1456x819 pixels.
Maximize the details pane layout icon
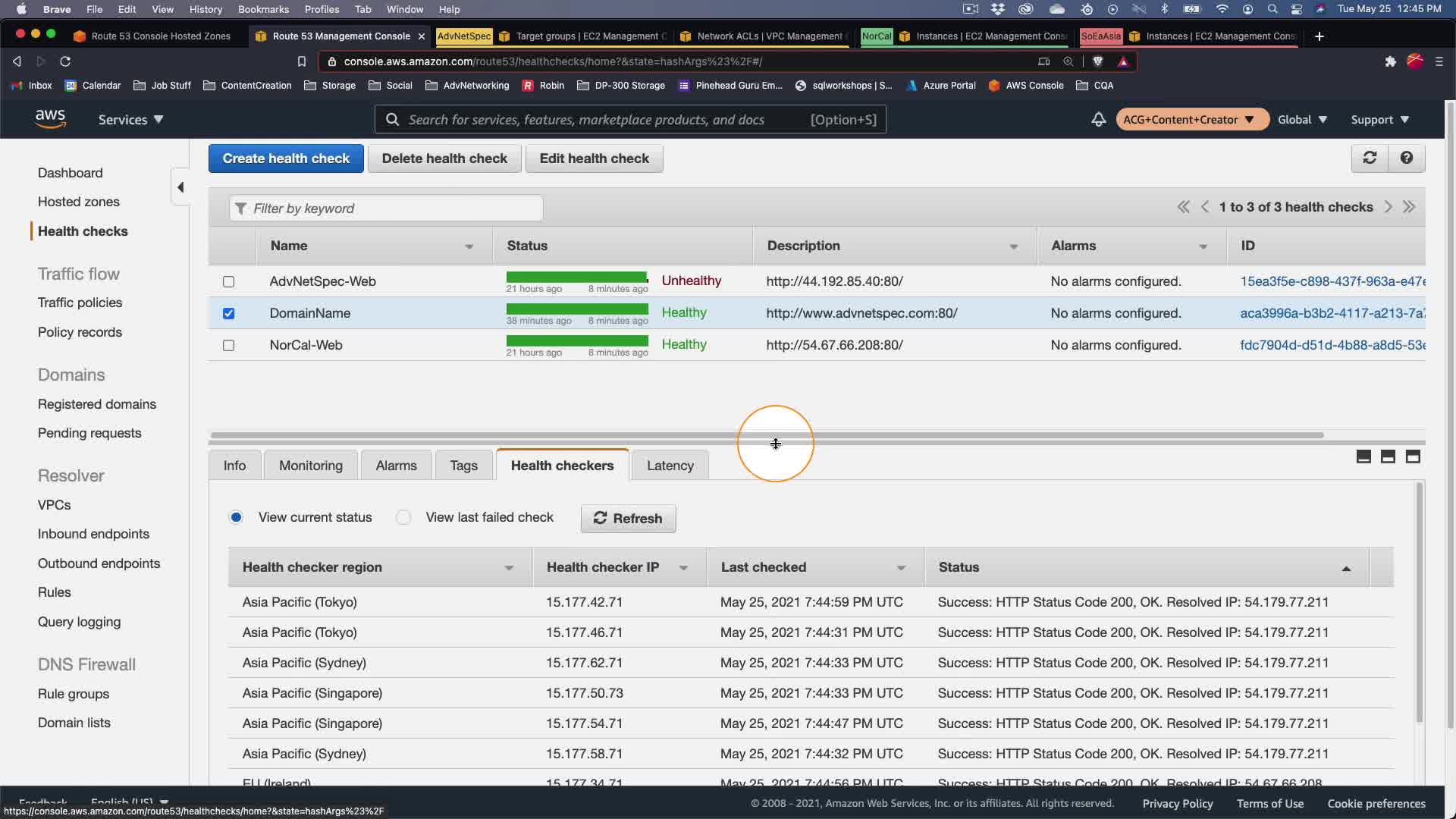click(x=1413, y=457)
